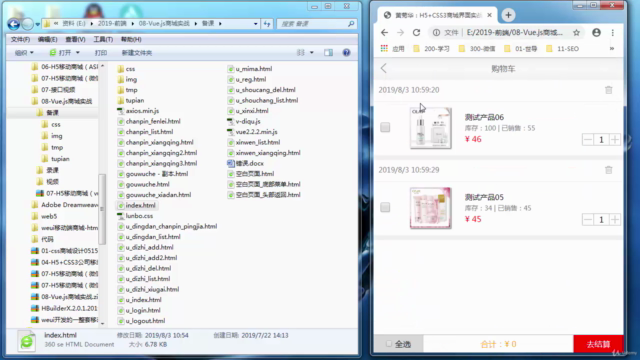
Task: Open the 组织 dropdown in Explorer toolbar
Action: 24,53
